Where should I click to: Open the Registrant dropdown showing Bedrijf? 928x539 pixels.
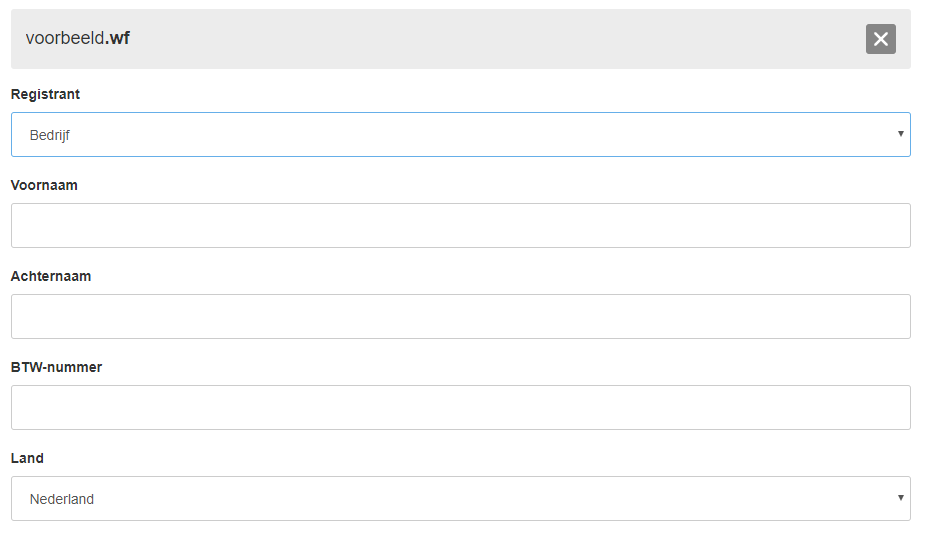460,134
